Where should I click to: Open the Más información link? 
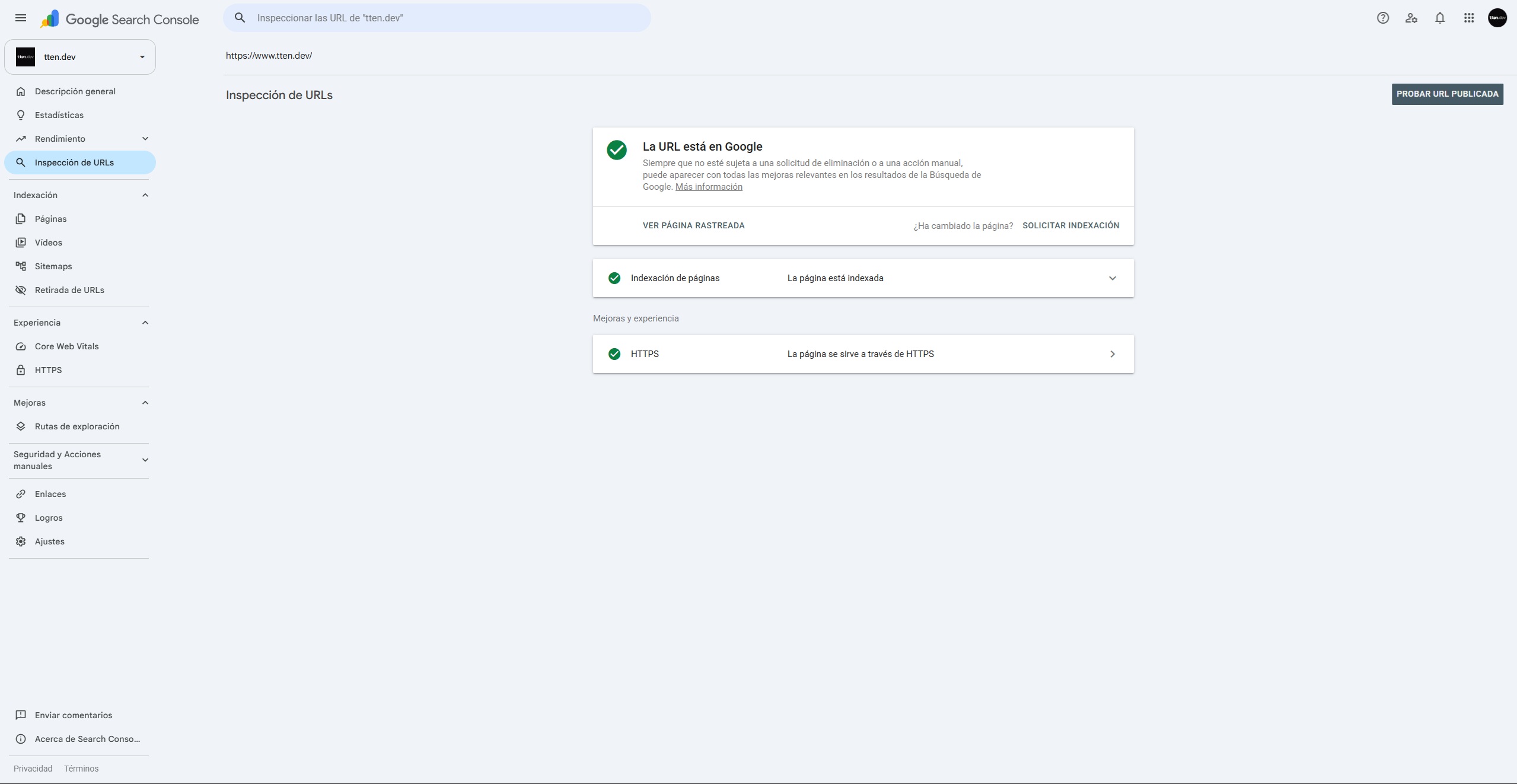709,187
